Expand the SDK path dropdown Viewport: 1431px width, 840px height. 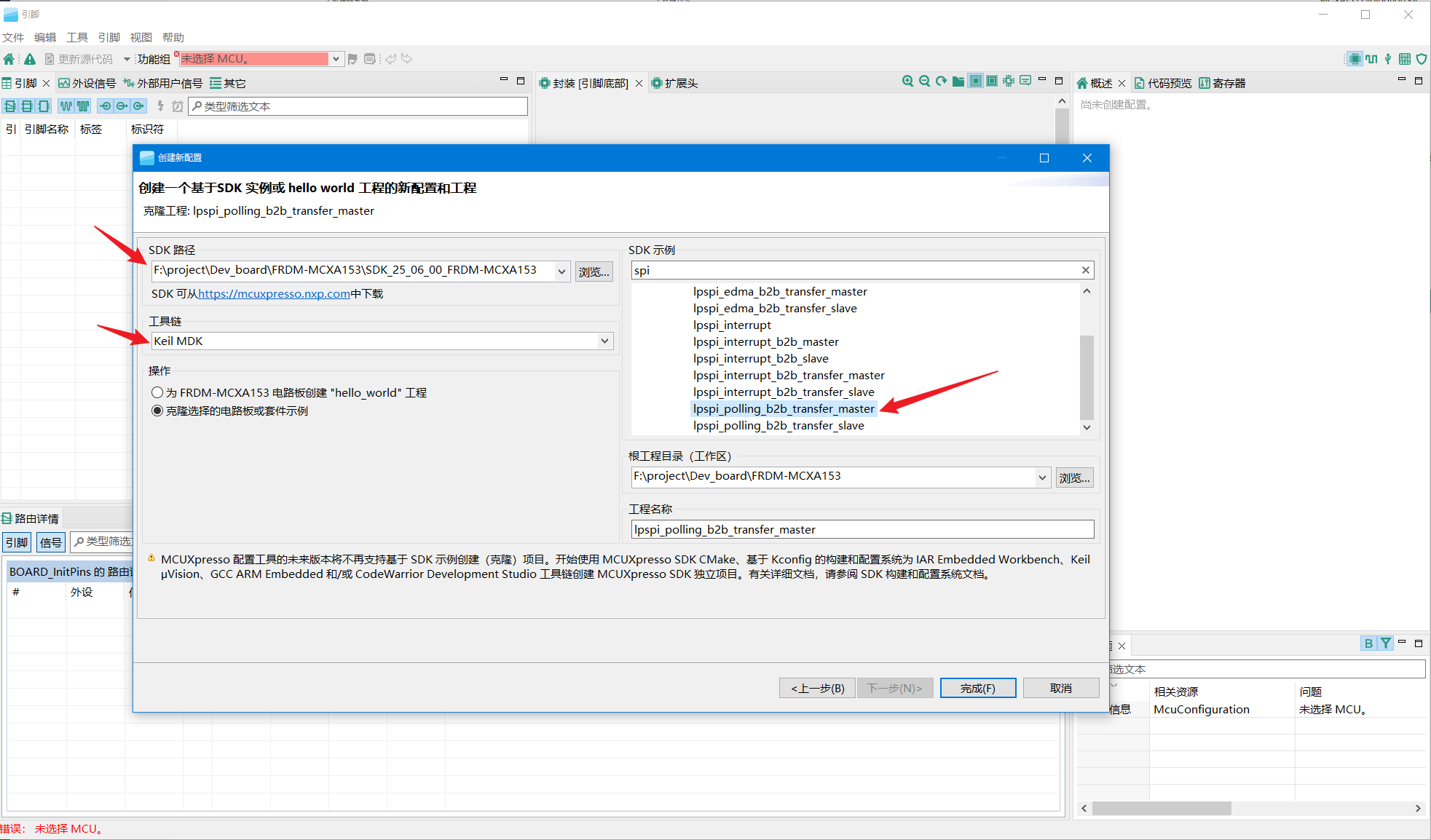coord(561,272)
